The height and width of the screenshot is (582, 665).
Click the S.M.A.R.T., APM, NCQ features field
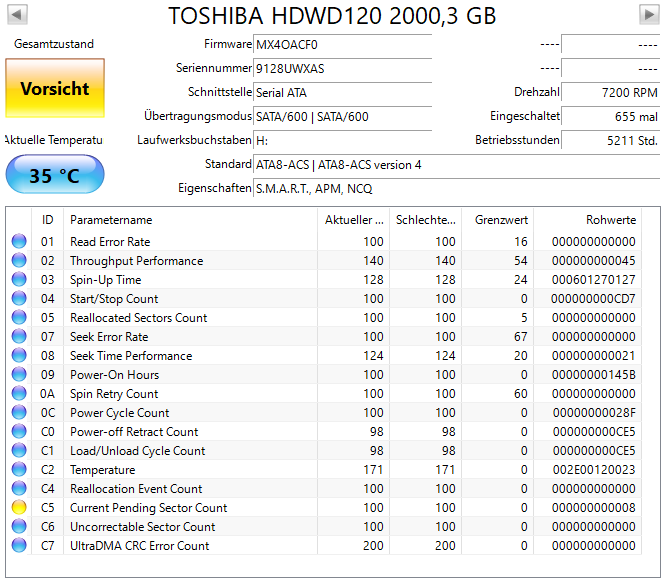click(x=457, y=188)
